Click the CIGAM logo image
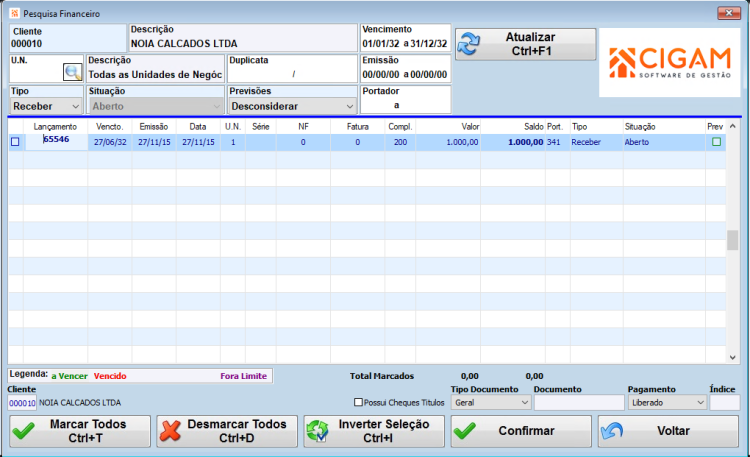 tap(670, 63)
